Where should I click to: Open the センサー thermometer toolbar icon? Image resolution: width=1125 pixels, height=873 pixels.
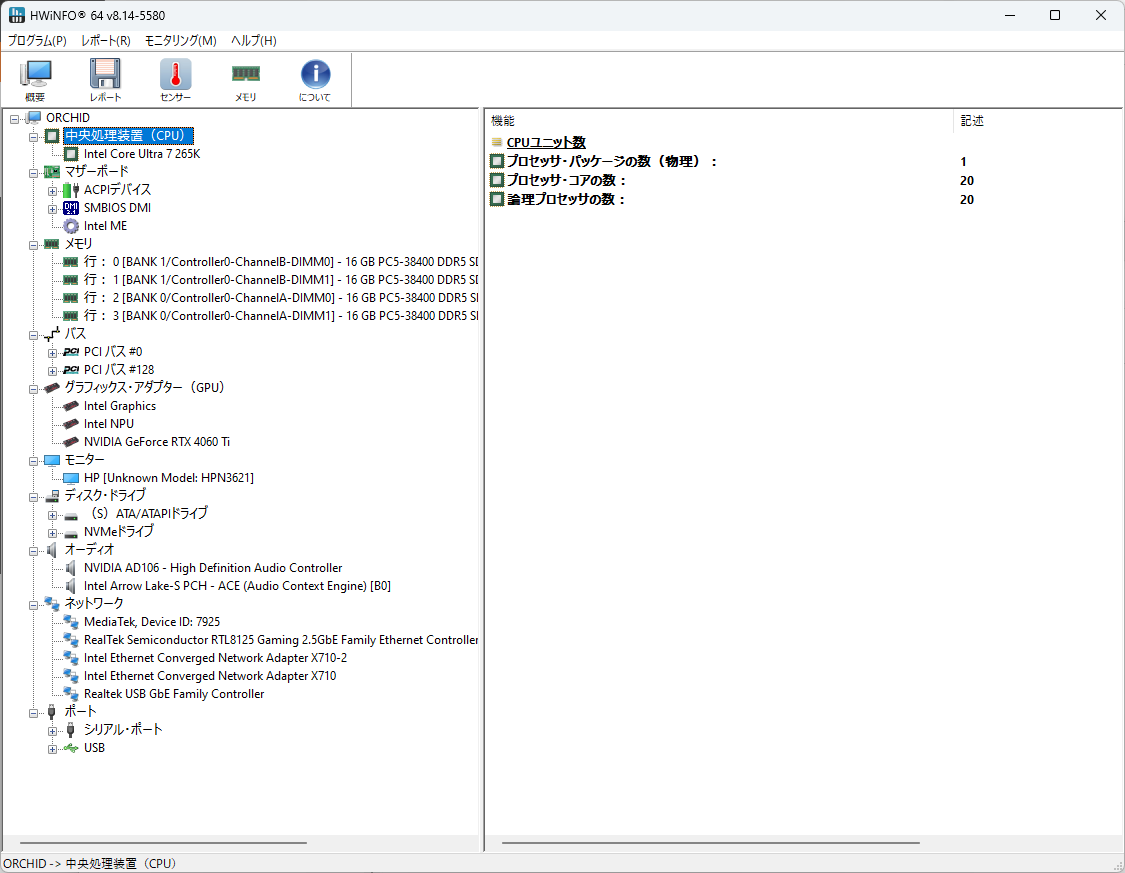pos(175,80)
